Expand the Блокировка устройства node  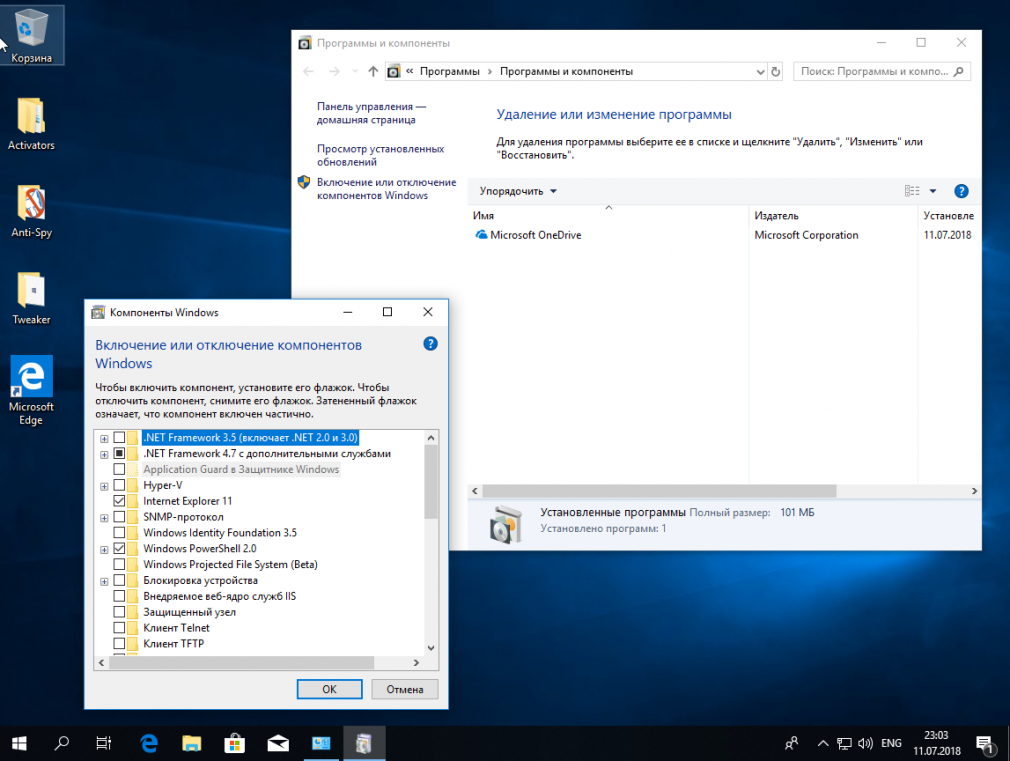pyautogui.click(x=104, y=581)
